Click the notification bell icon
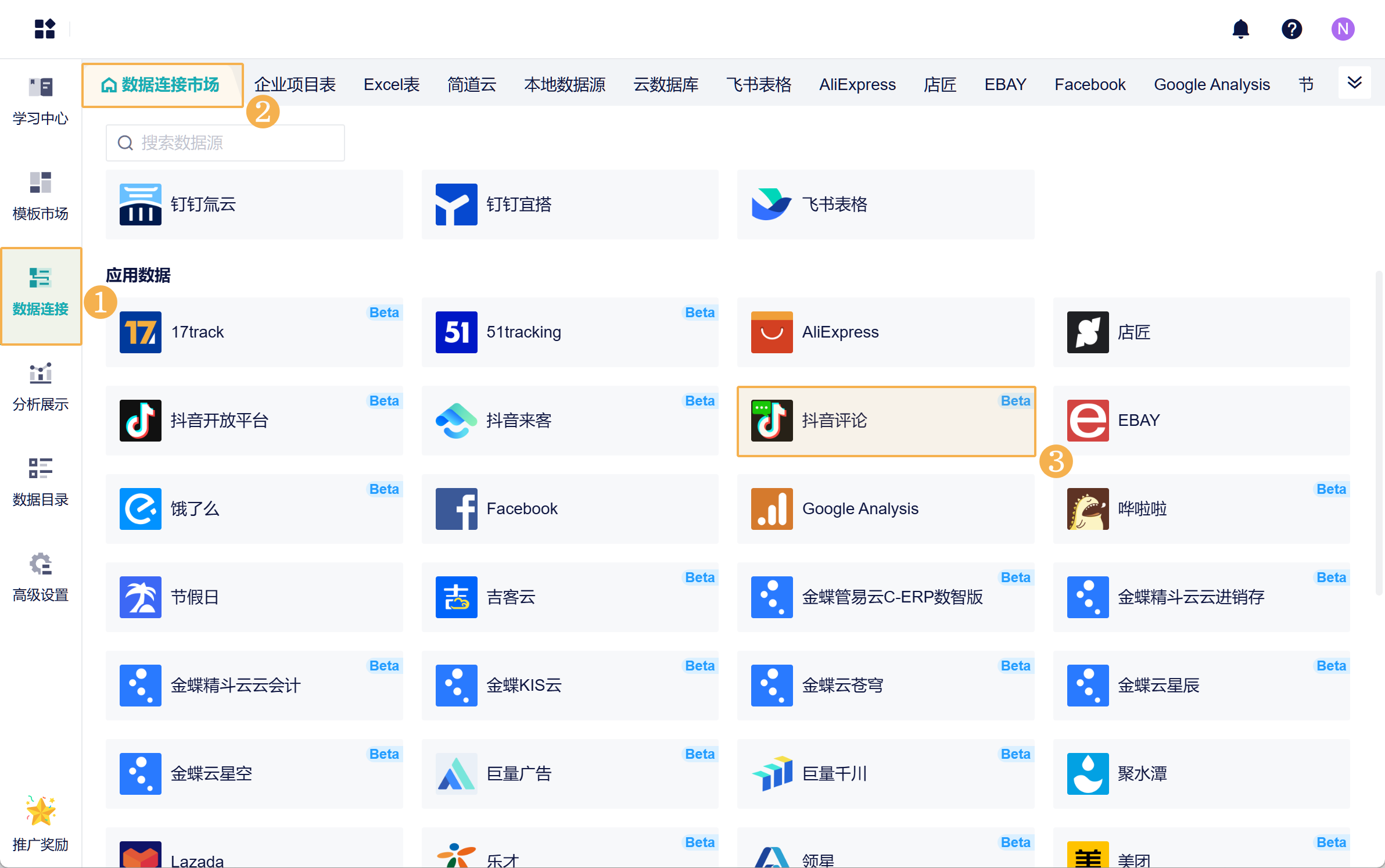The height and width of the screenshot is (868, 1385). pyautogui.click(x=1240, y=28)
